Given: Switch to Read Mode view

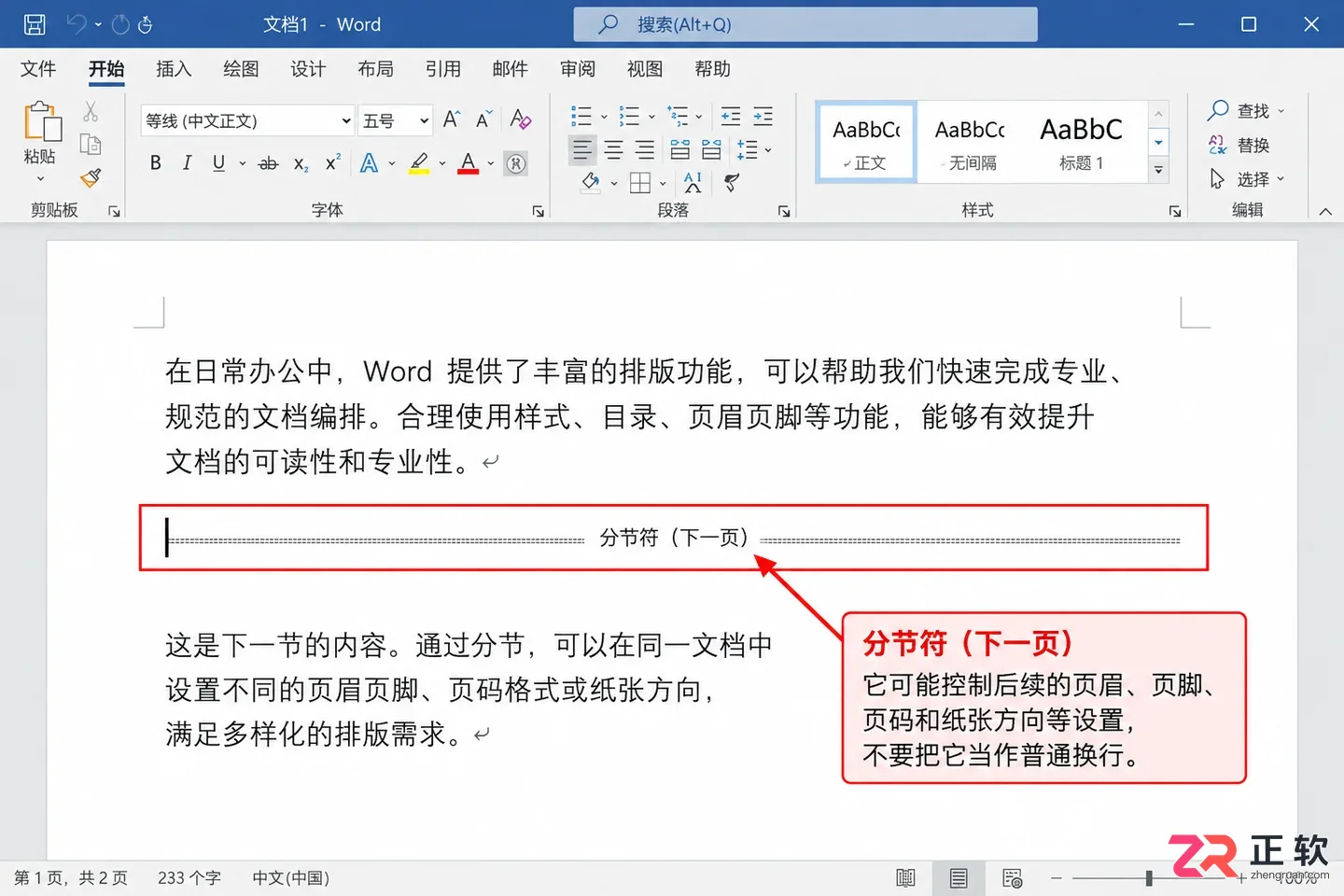Looking at the screenshot, I should pos(905,878).
